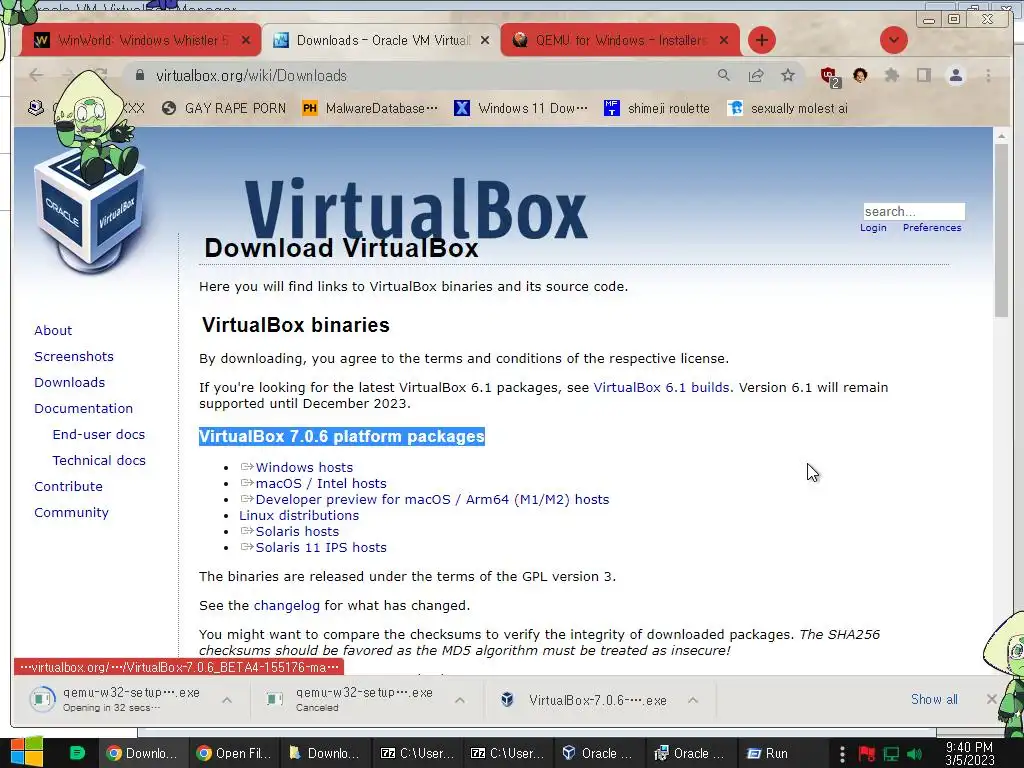Switch to Chrome Open Fil… taskbar window
Screen dimensions: 1024x768
coord(234,753)
